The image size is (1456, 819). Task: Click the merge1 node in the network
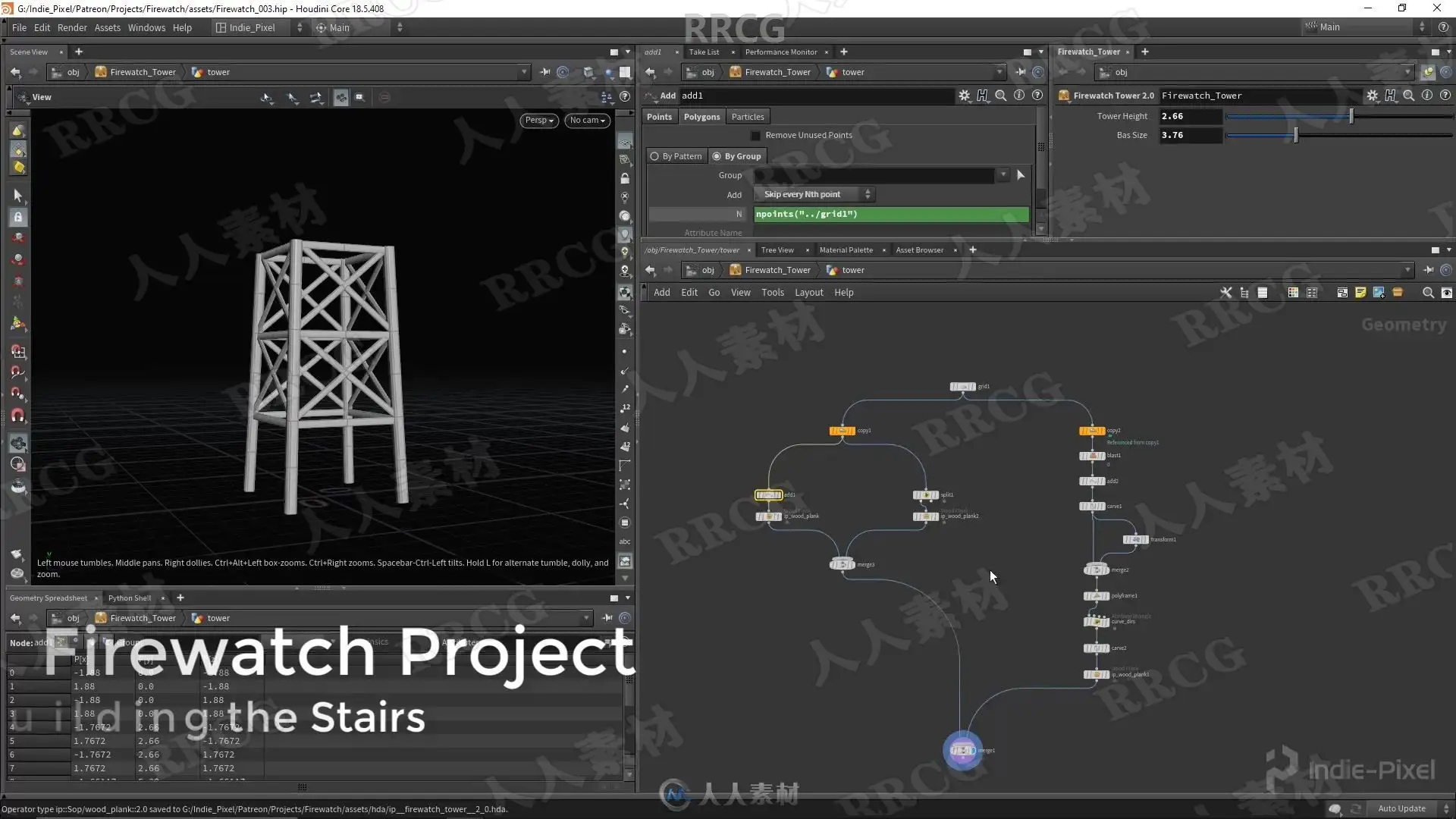(x=963, y=751)
